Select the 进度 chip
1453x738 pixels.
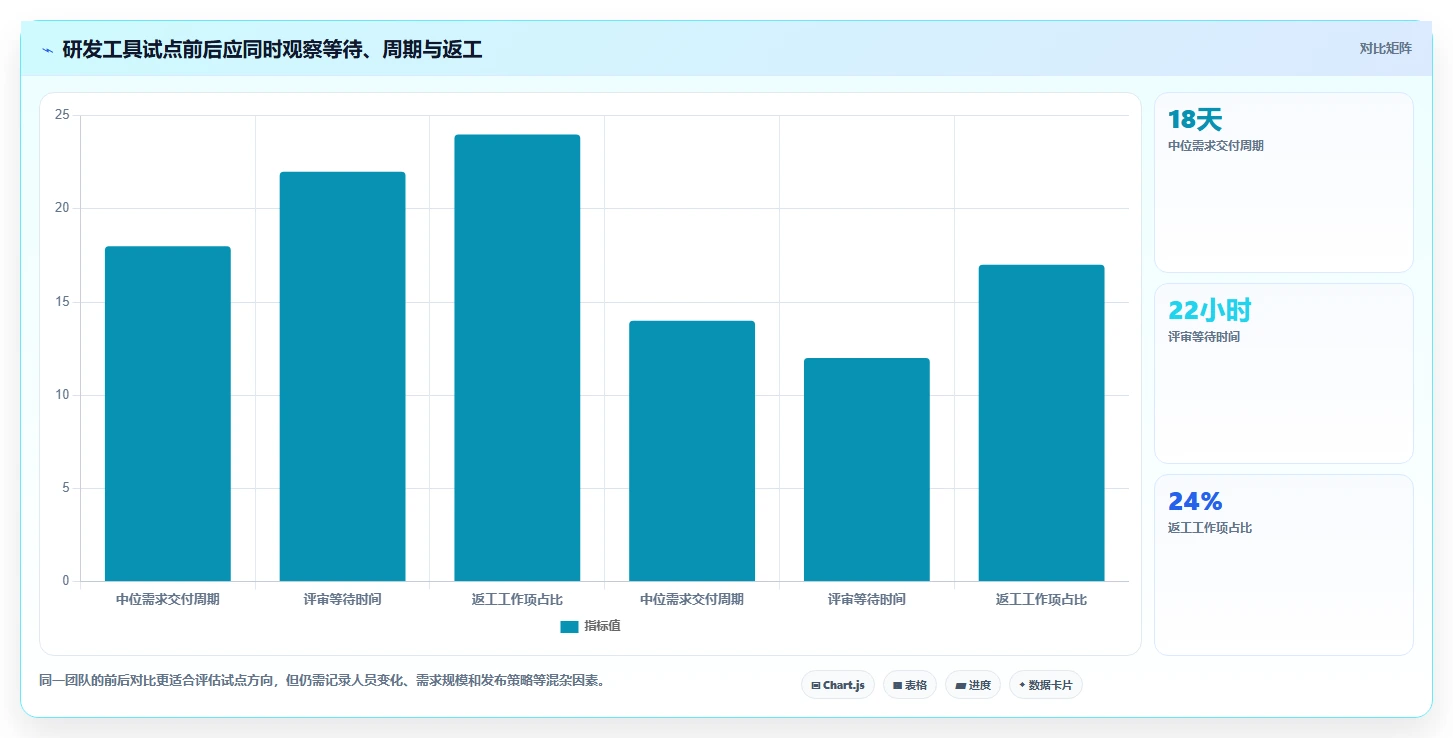coord(973,685)
